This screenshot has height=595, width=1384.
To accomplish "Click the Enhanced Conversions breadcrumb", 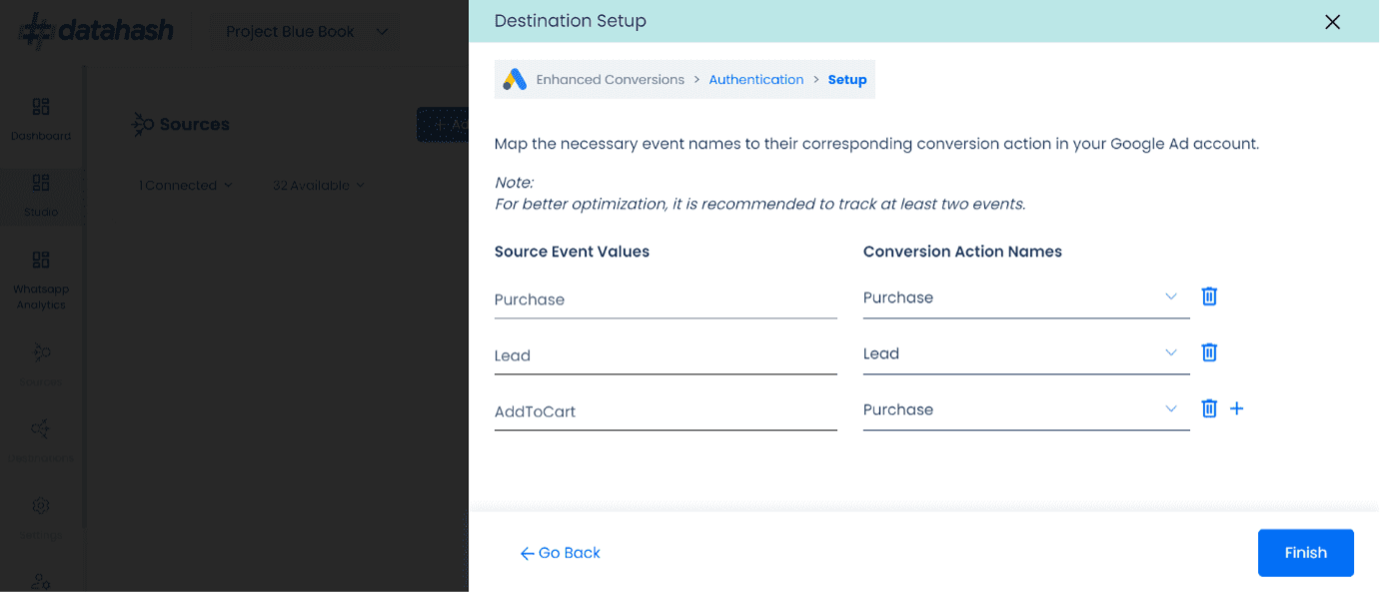I will point(610,80).
